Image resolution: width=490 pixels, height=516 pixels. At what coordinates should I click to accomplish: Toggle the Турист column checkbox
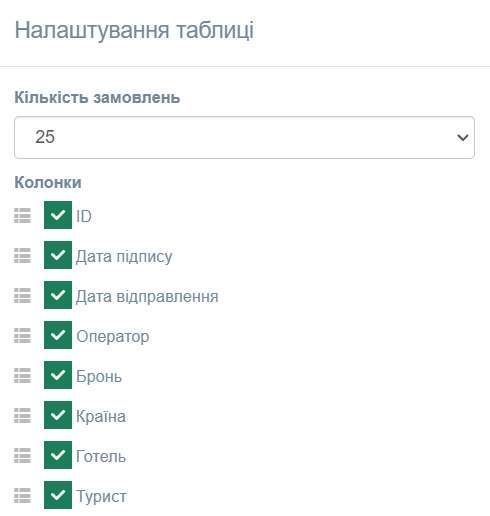click(58, 495)
